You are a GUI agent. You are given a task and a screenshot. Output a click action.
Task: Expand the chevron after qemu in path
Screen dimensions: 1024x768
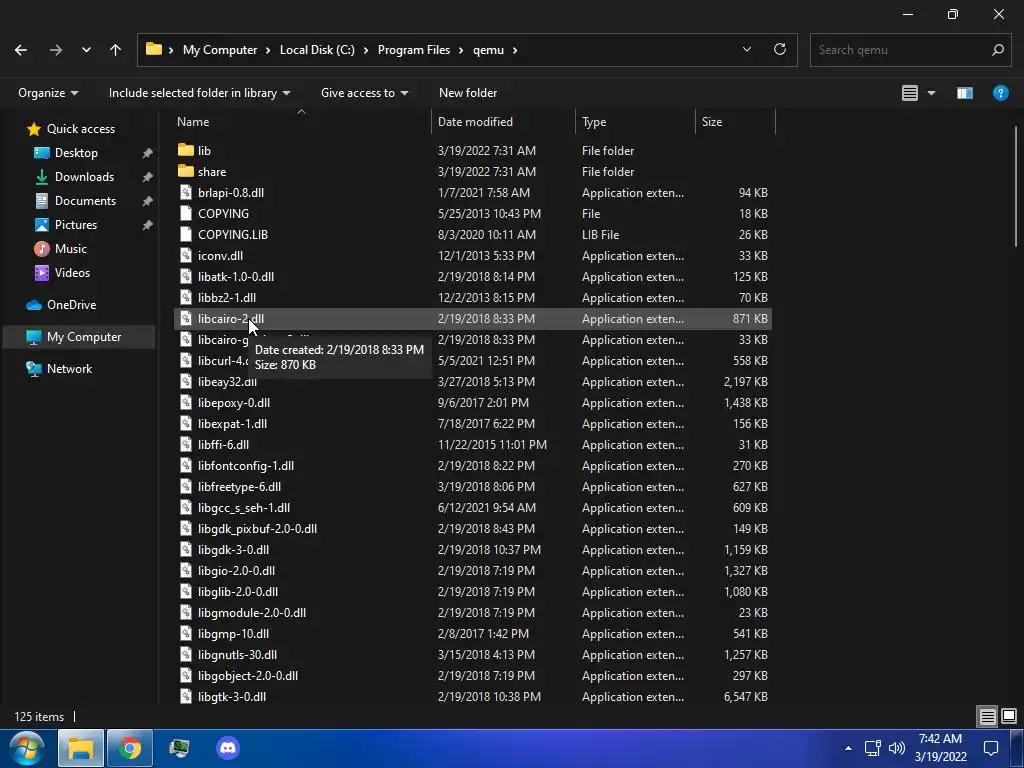(x=515, y=50)
